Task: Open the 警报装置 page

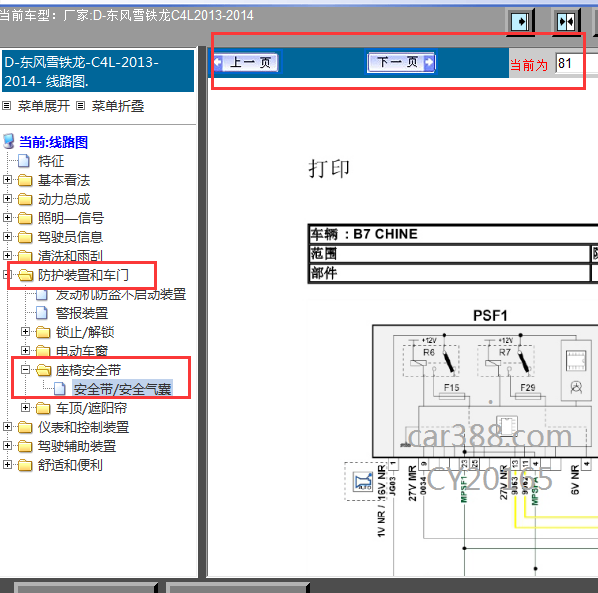Action: [x=82, y=313]
